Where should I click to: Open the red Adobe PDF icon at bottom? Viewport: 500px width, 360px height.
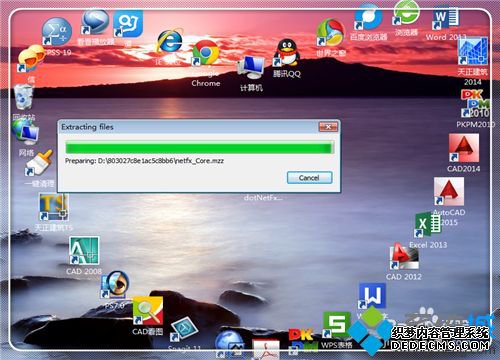coord(266,349)
